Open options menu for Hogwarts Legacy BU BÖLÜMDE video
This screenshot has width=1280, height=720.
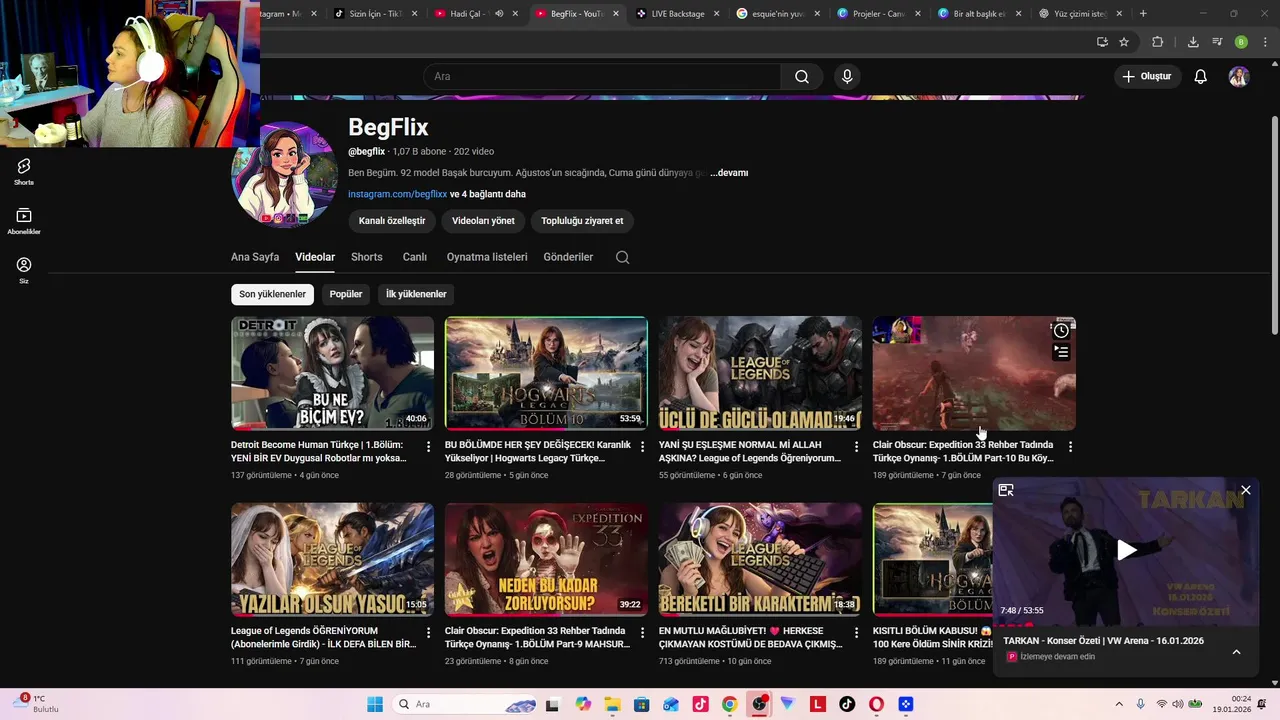(x=642, y=447)
